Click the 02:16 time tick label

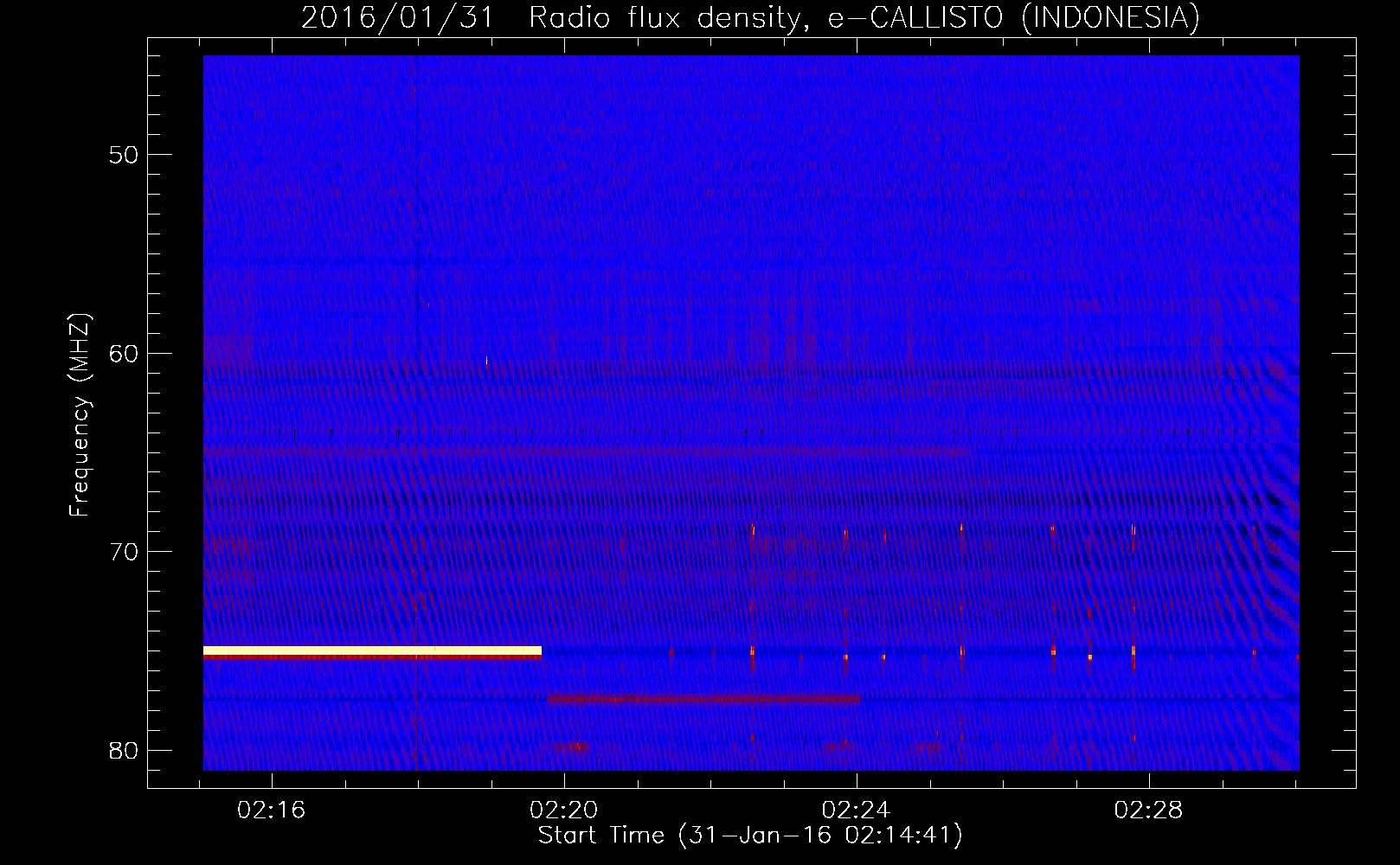coord(272,811)
